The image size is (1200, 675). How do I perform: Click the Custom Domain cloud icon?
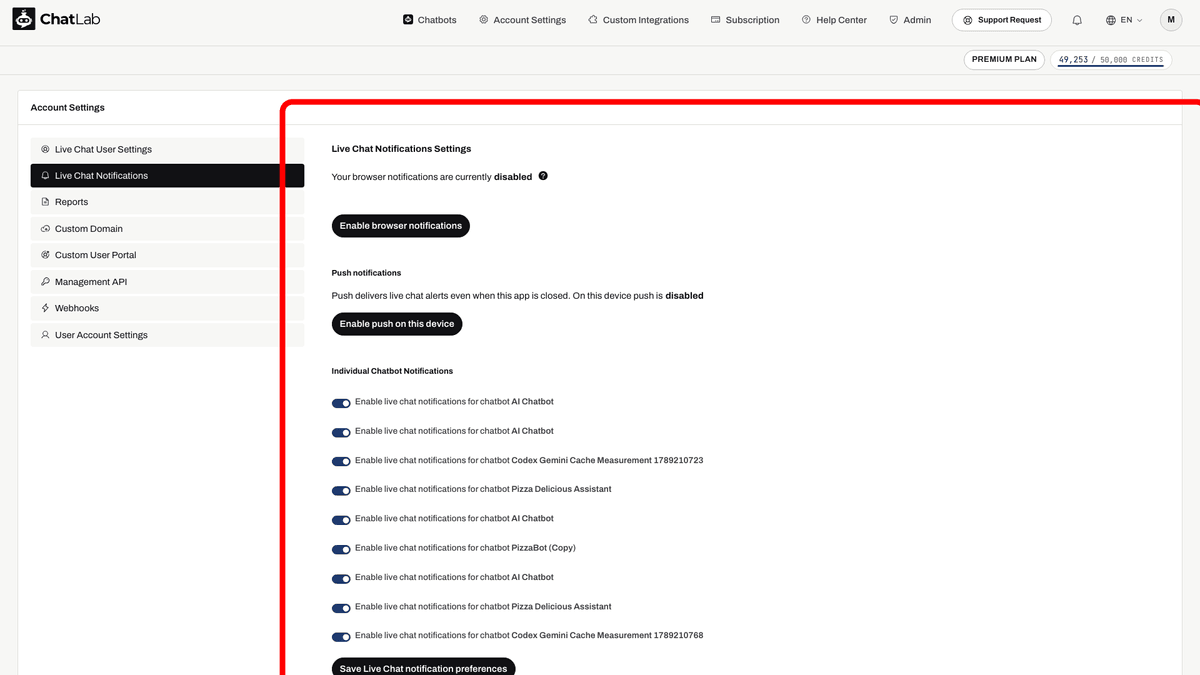[45, 229]
